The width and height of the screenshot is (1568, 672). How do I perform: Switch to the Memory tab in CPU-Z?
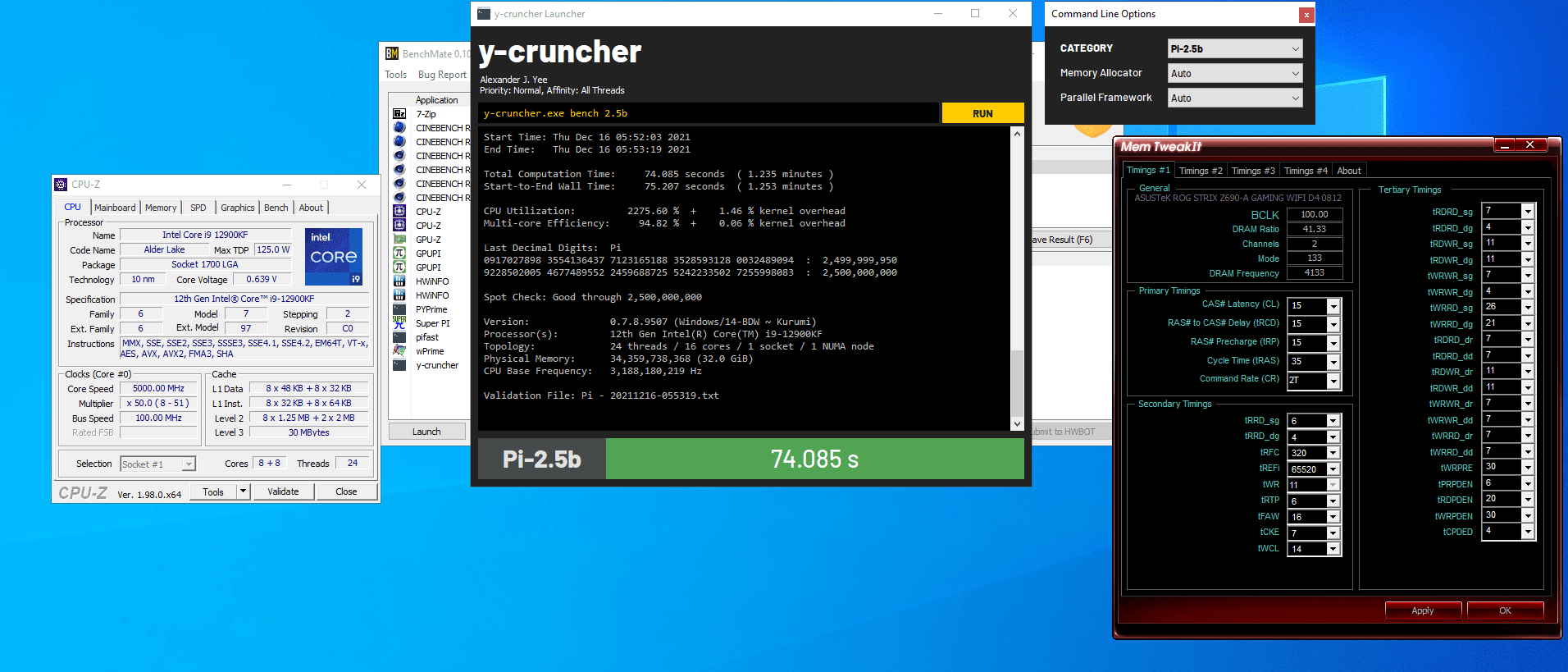(x=161, y=208)
